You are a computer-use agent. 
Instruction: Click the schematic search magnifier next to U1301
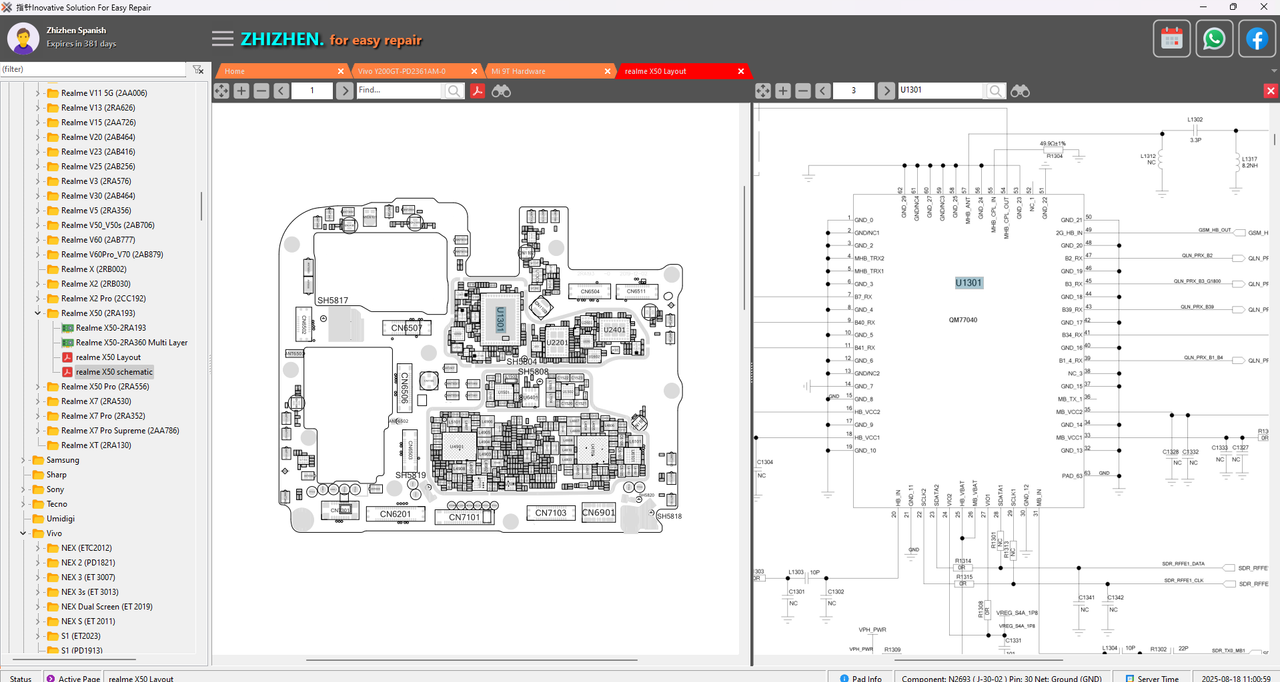(996, 91)
